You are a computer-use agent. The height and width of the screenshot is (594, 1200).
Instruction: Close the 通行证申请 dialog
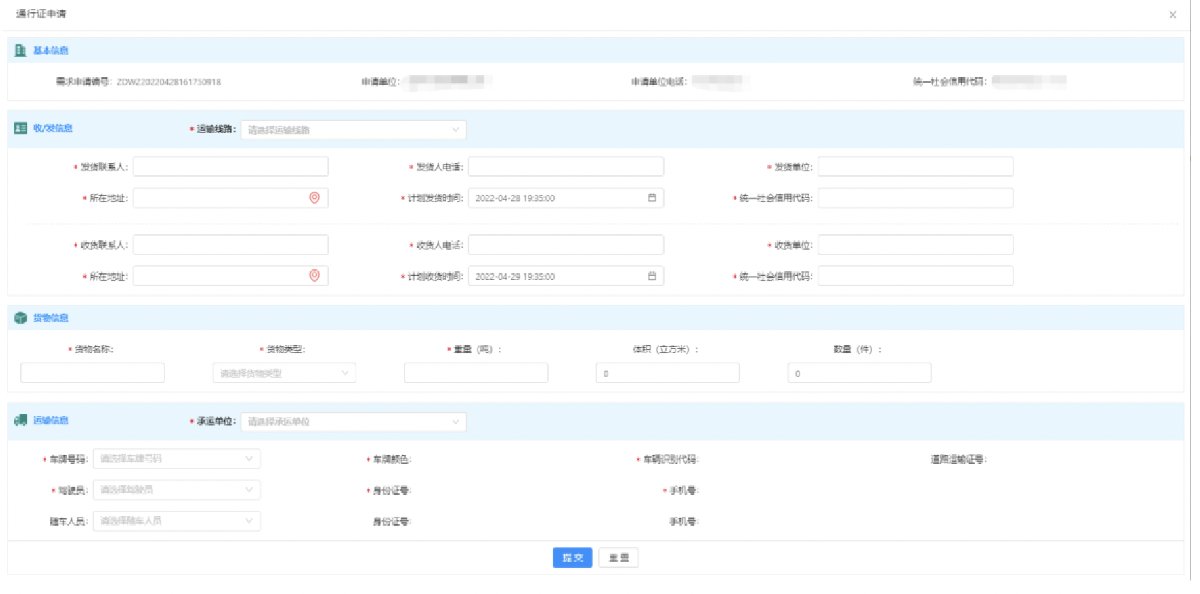[1172, 14]
